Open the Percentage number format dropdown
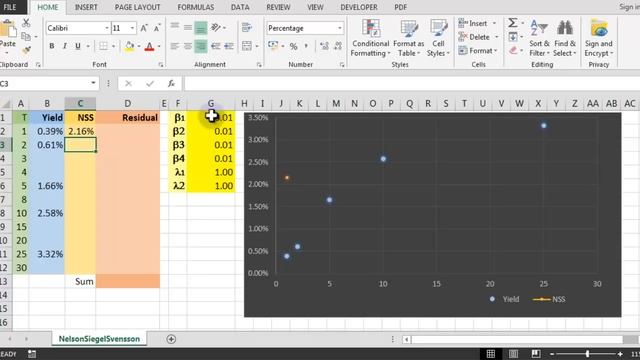 (x=340, y=28)
